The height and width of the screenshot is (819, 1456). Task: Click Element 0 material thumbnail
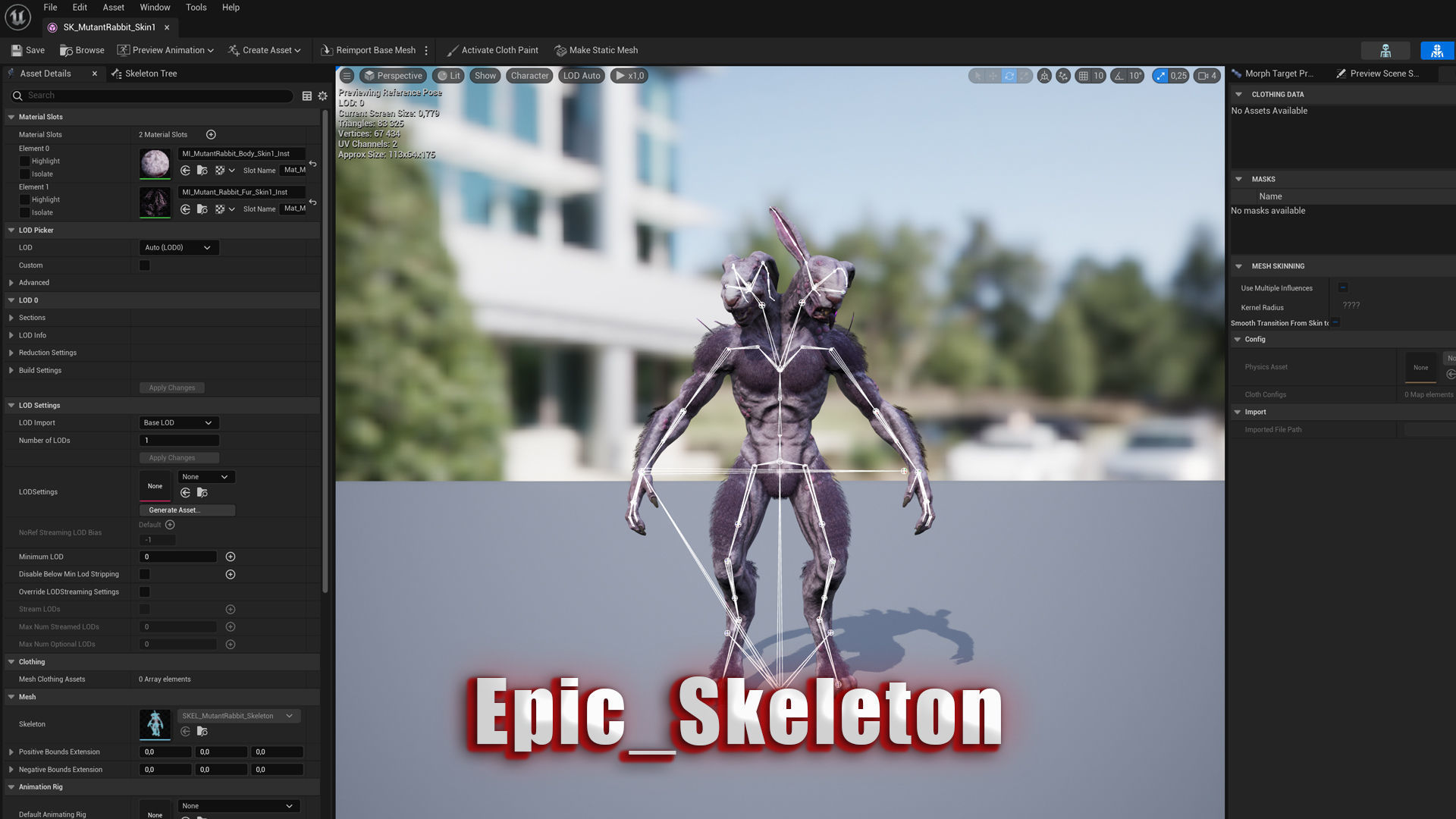click(155, 164)
